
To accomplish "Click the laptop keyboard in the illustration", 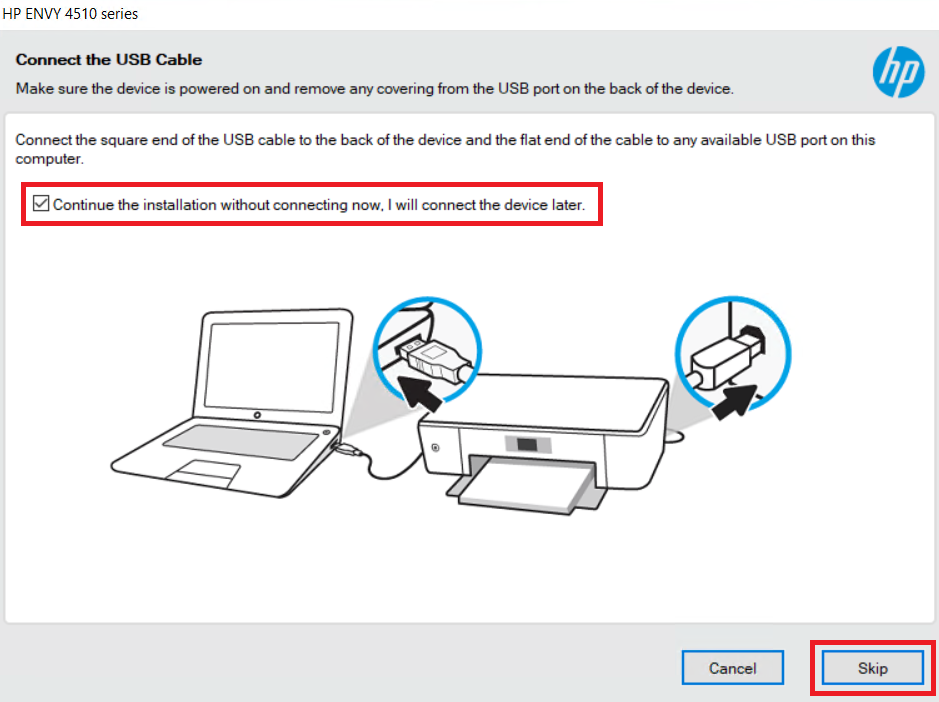I will point(240,442).
